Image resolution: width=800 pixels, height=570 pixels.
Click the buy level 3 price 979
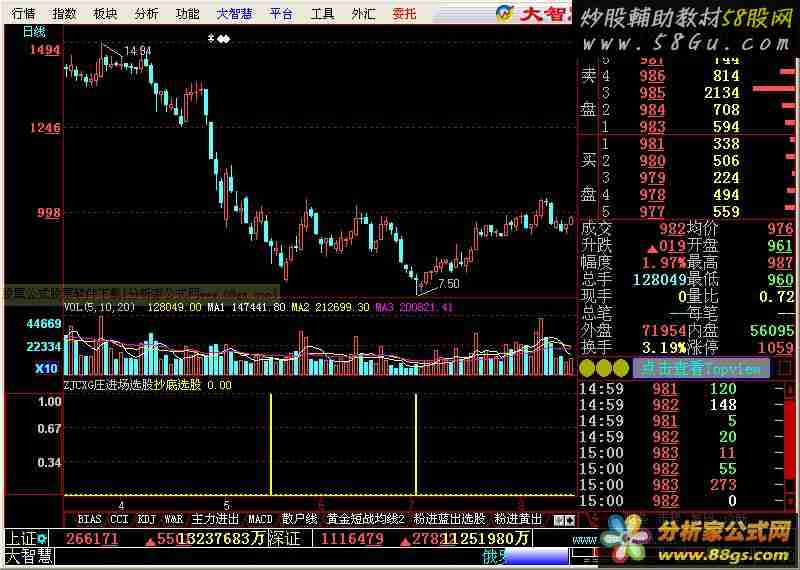pyautogui.click(x=653, y=178)
